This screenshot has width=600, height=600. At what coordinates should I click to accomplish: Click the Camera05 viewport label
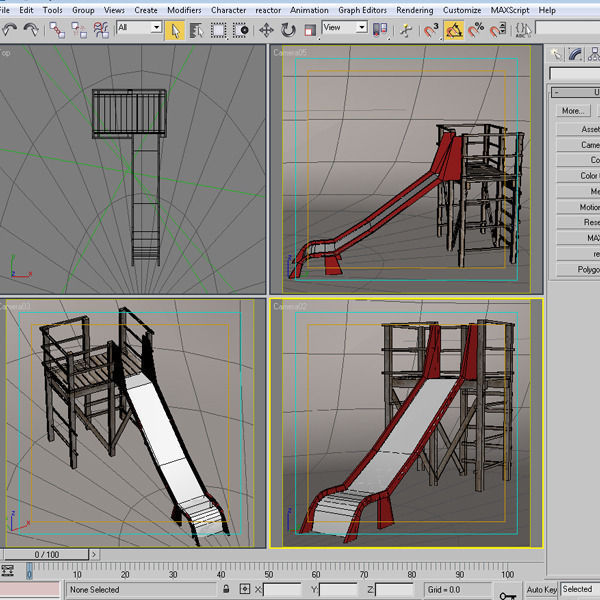[290, 52]
